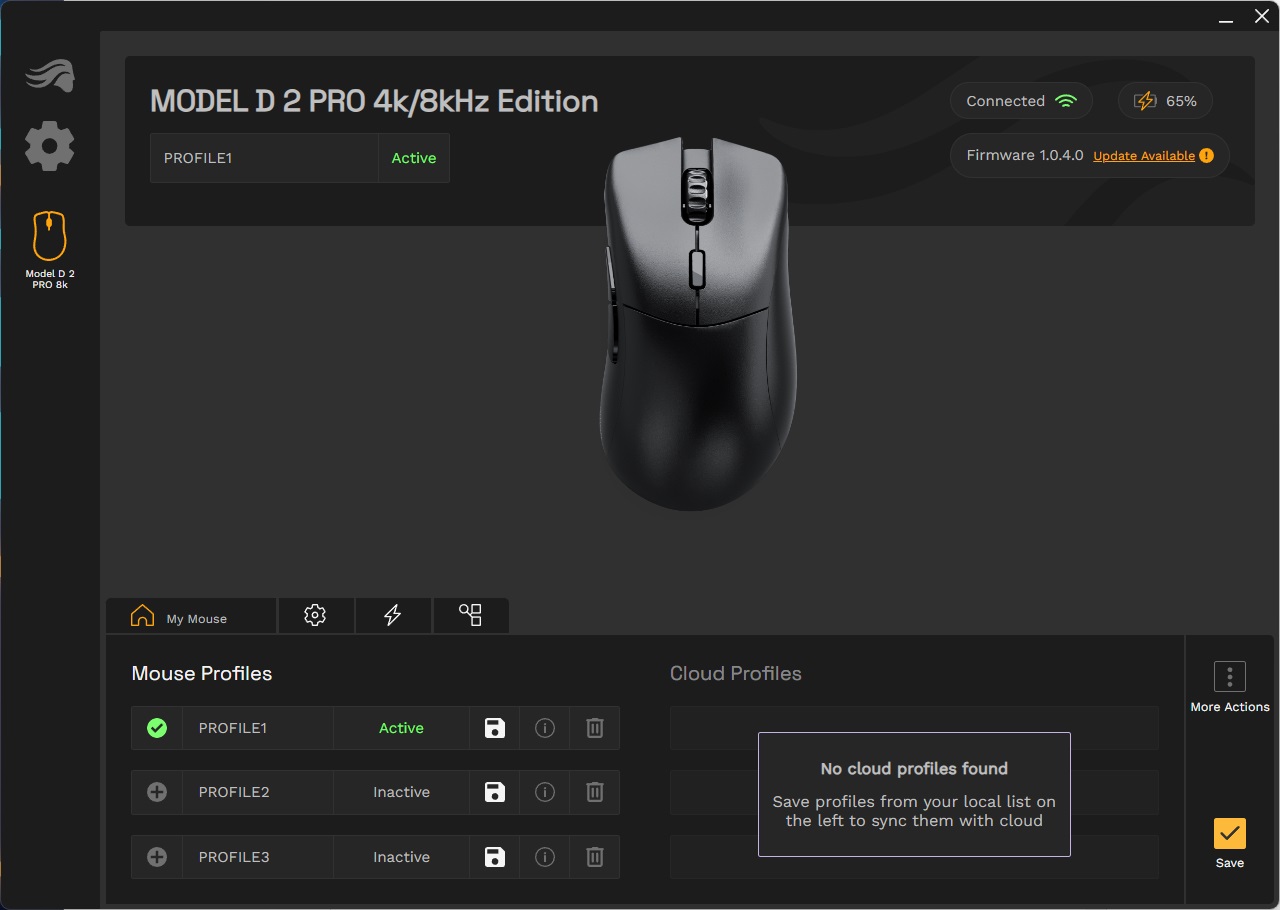Click the Inactive status of PROFILE2
1280x910 pixels.
(x=401, y=792)
